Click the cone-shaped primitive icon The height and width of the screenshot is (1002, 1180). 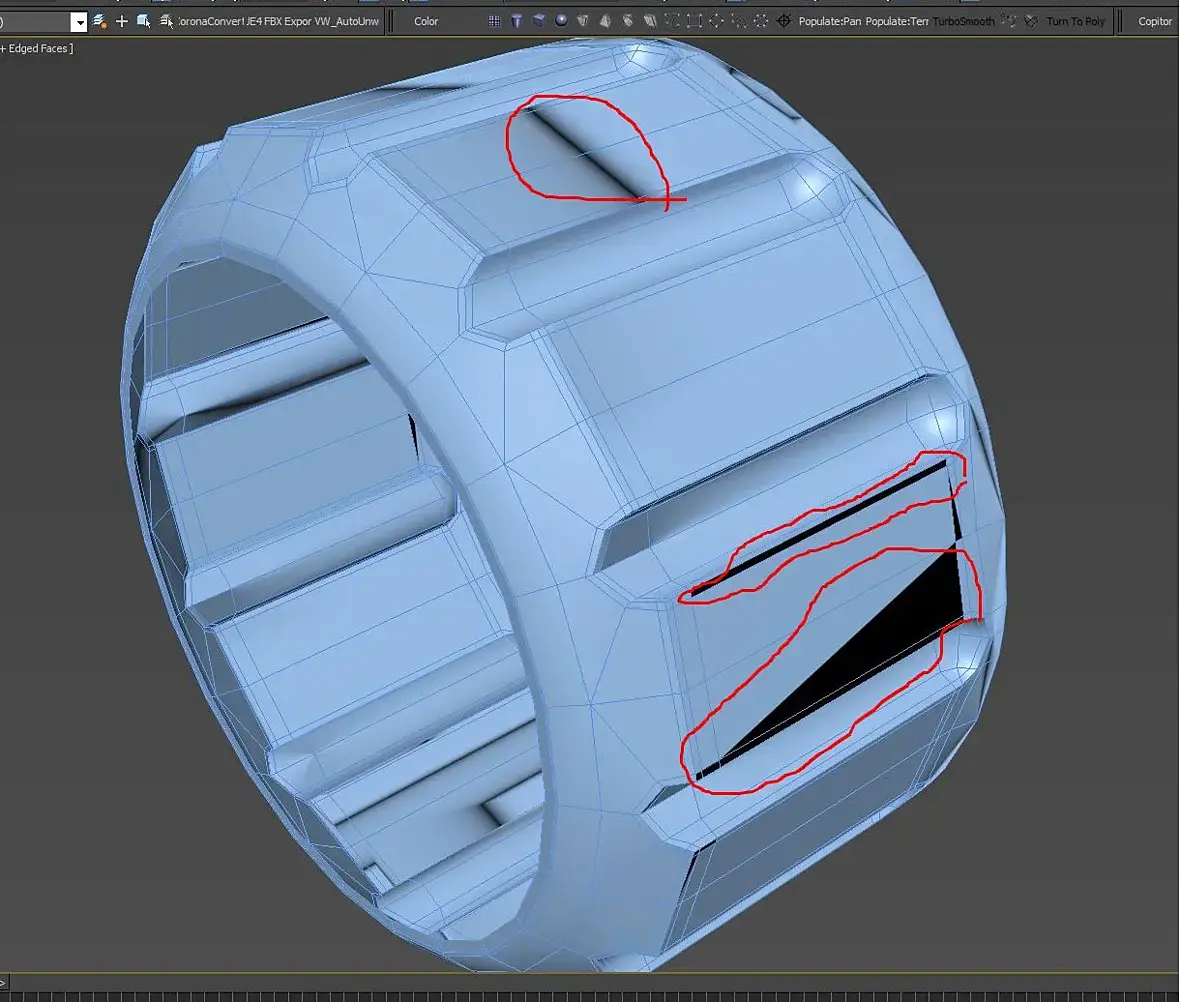pyautogui.click(x=582, y=21)
